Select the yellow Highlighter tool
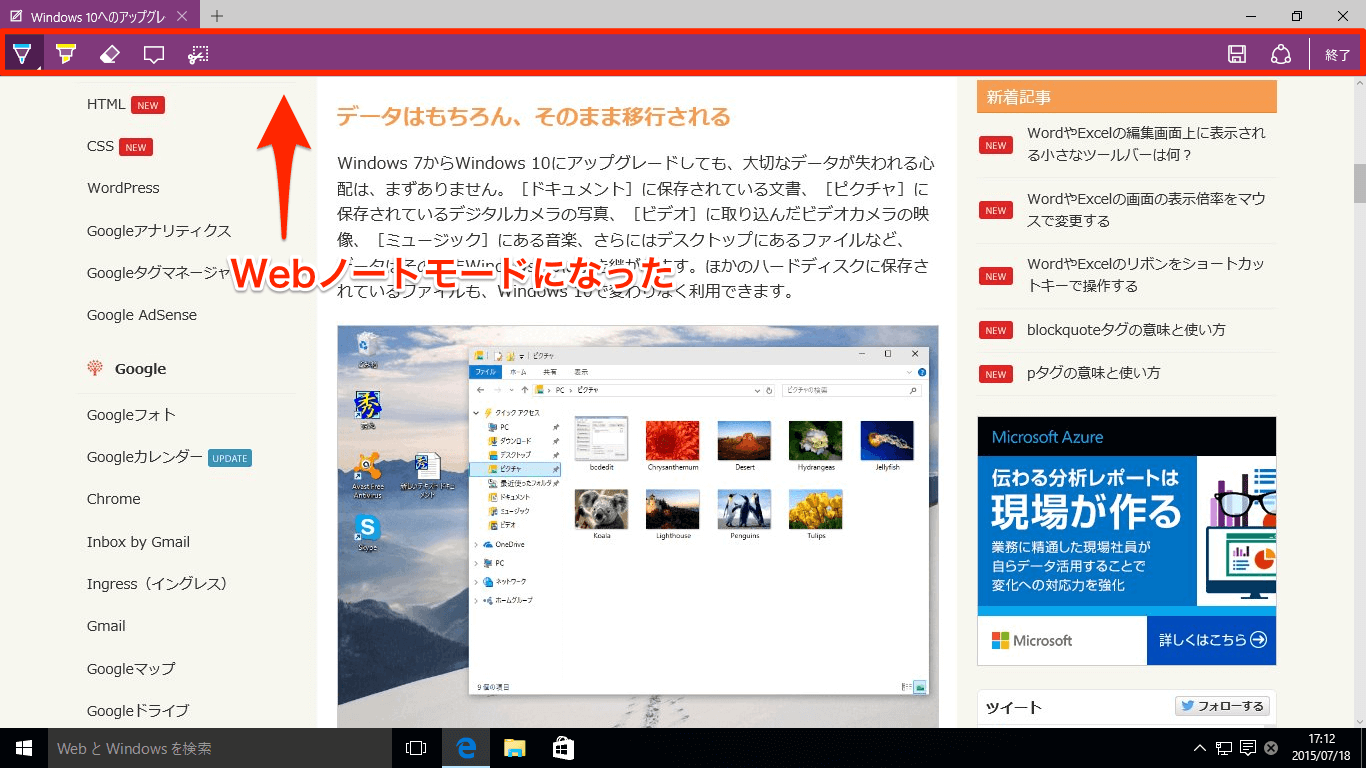The image size is (1366, 768). pos(66,53)
